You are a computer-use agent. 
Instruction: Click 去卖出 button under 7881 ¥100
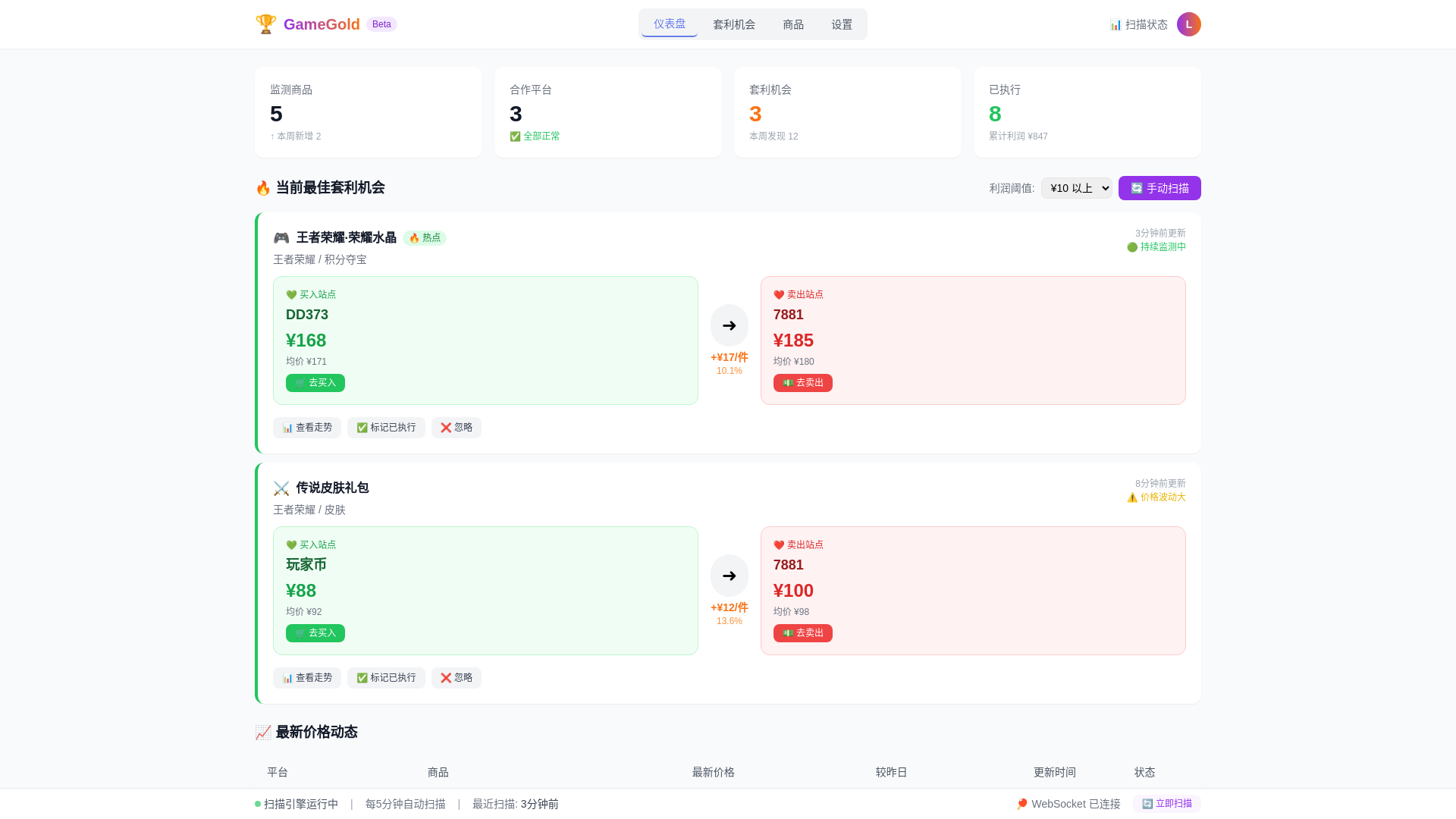[802, 633]
